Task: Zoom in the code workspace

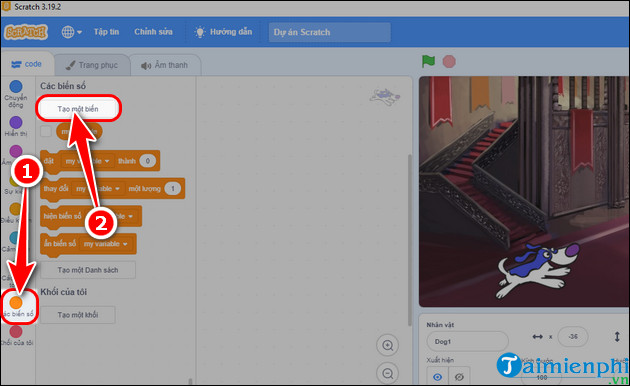Action: [x=387, y=345]
